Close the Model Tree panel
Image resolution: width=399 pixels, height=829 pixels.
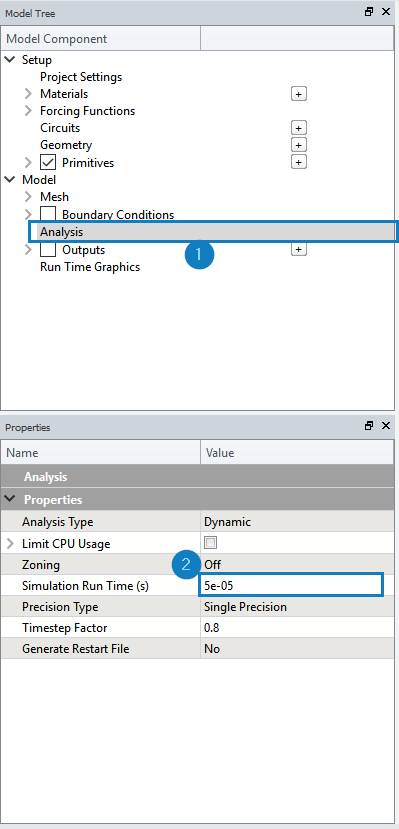[385, 12]
